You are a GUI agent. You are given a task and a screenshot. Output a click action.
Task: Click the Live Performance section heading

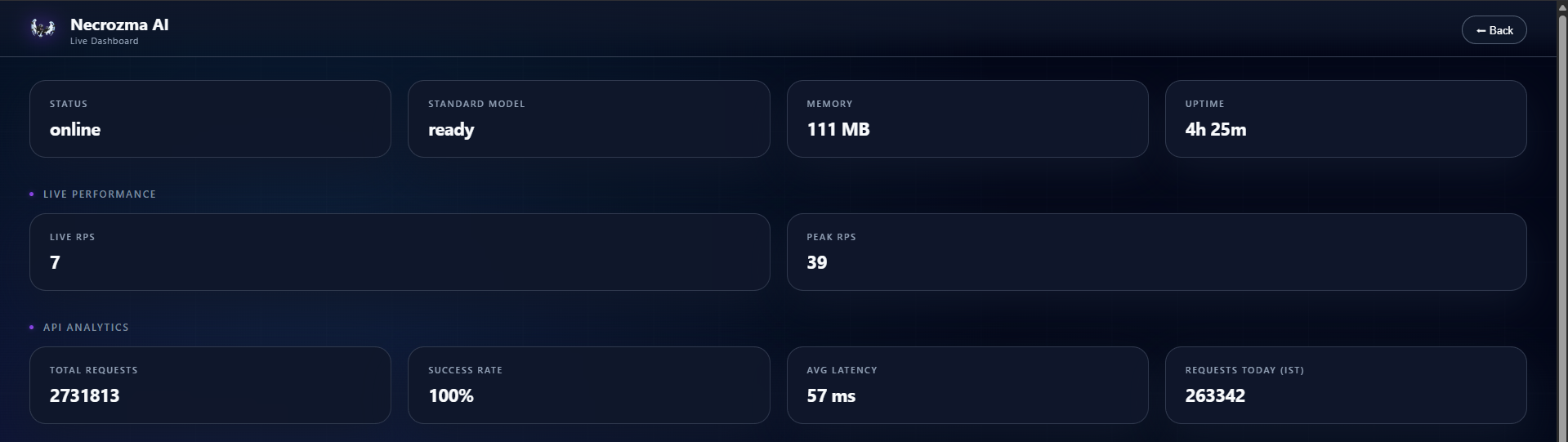[100, 194]
